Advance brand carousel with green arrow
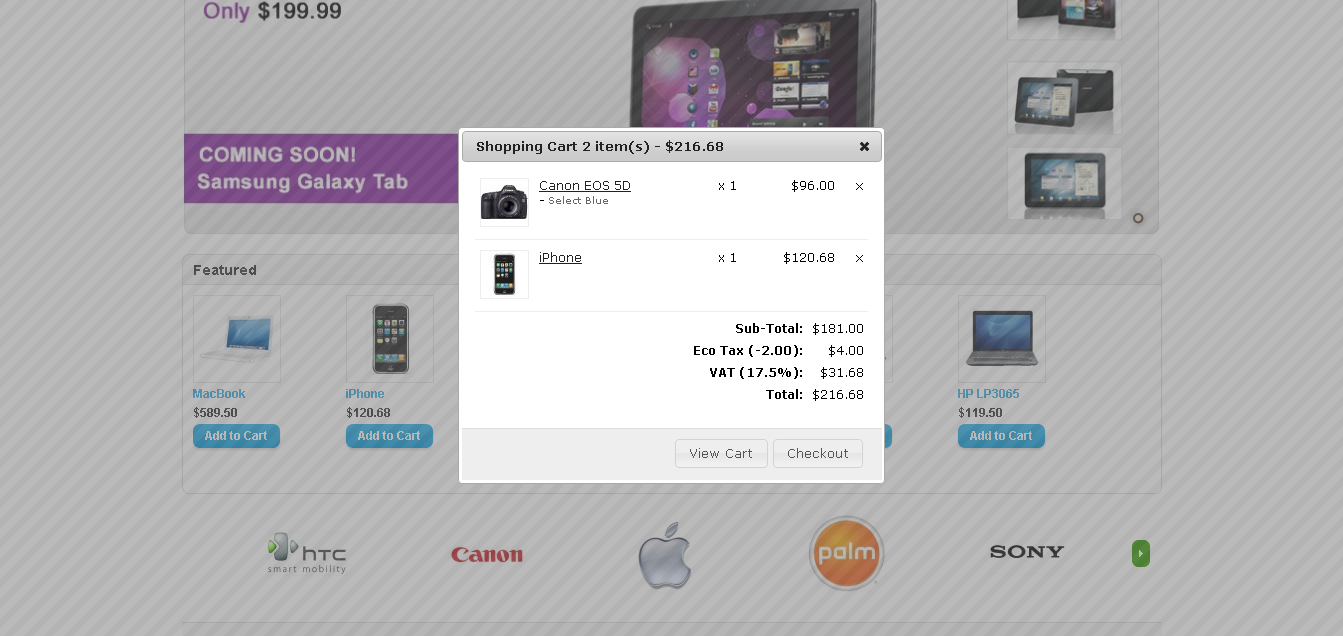The height and width of the screenshot is (636, 1343). (1141, 553)
